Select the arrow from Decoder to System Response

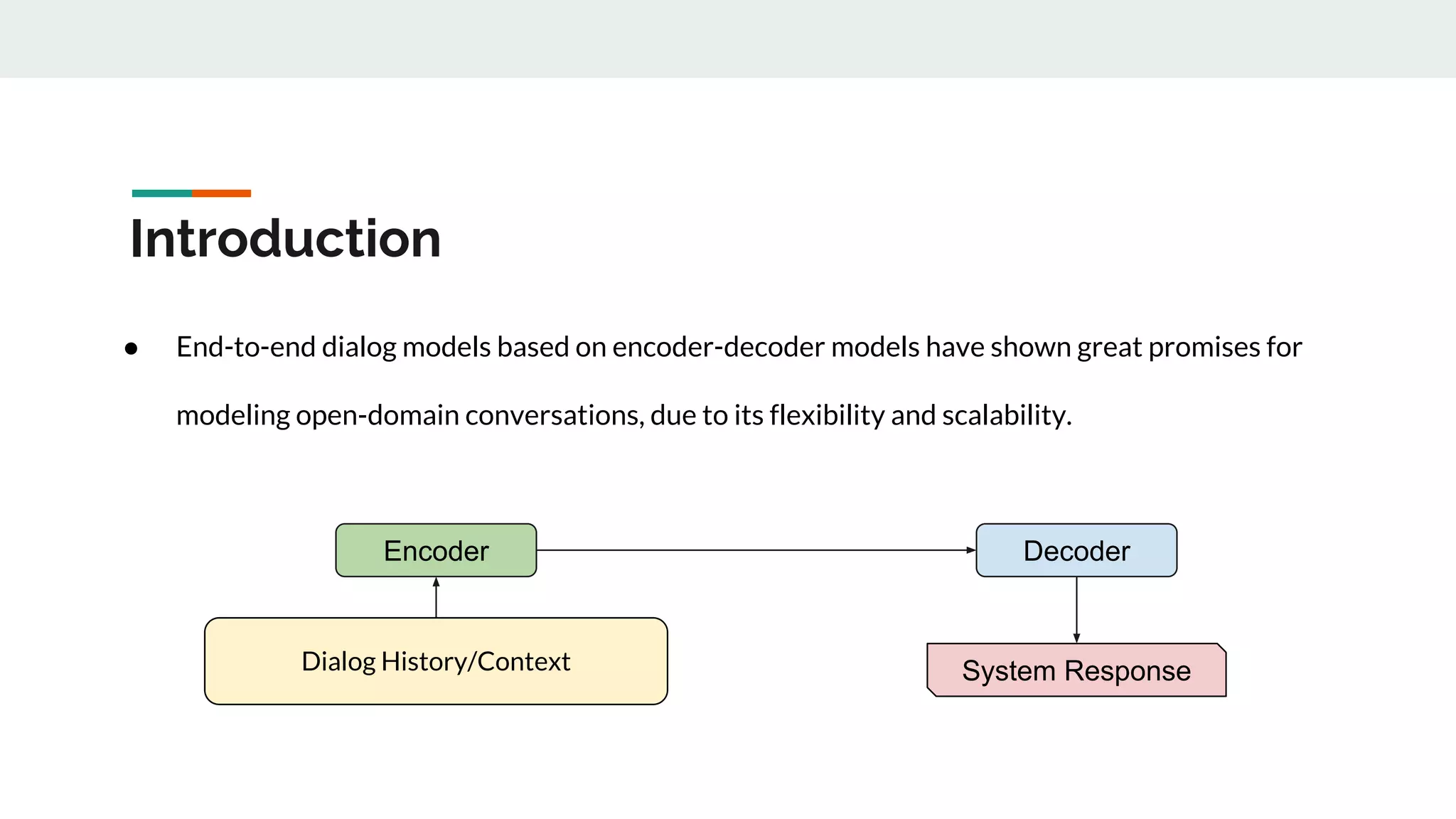1076,609
